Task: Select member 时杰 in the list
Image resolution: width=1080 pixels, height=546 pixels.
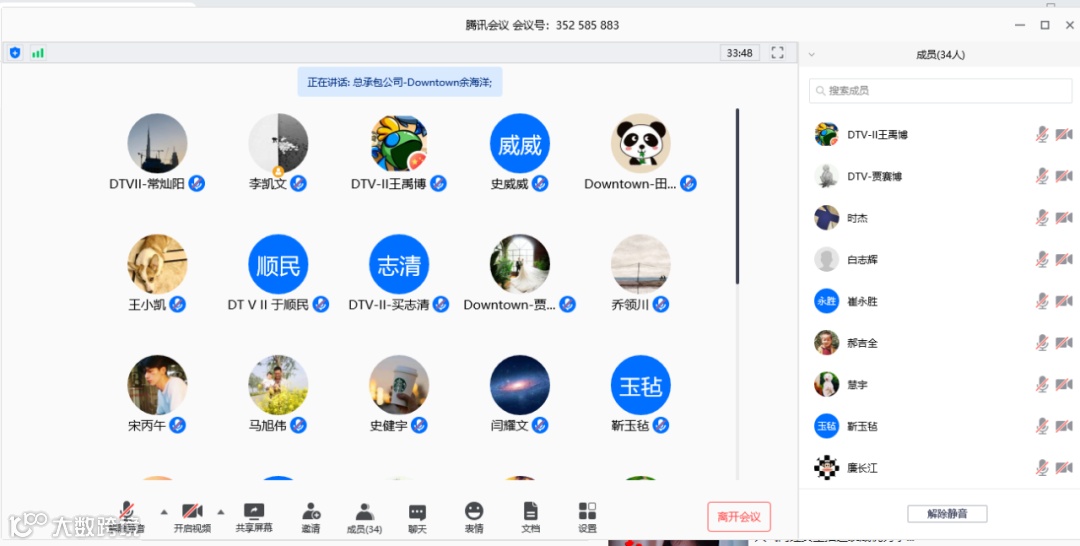Action: tap(941, 218)
